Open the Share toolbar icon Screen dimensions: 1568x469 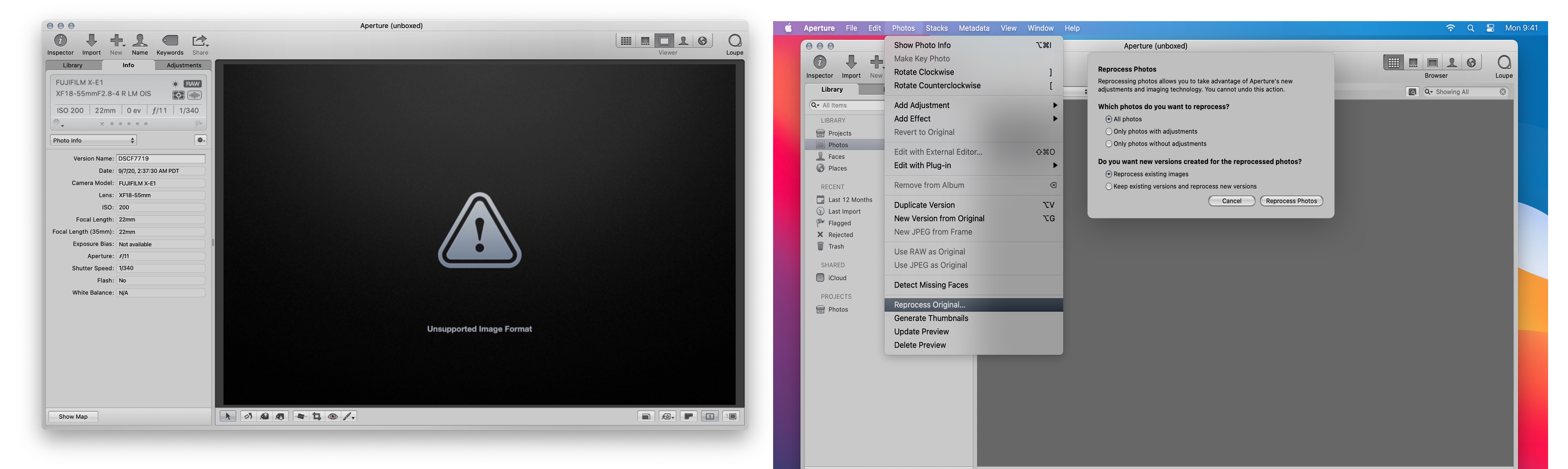tap(200, 41)
